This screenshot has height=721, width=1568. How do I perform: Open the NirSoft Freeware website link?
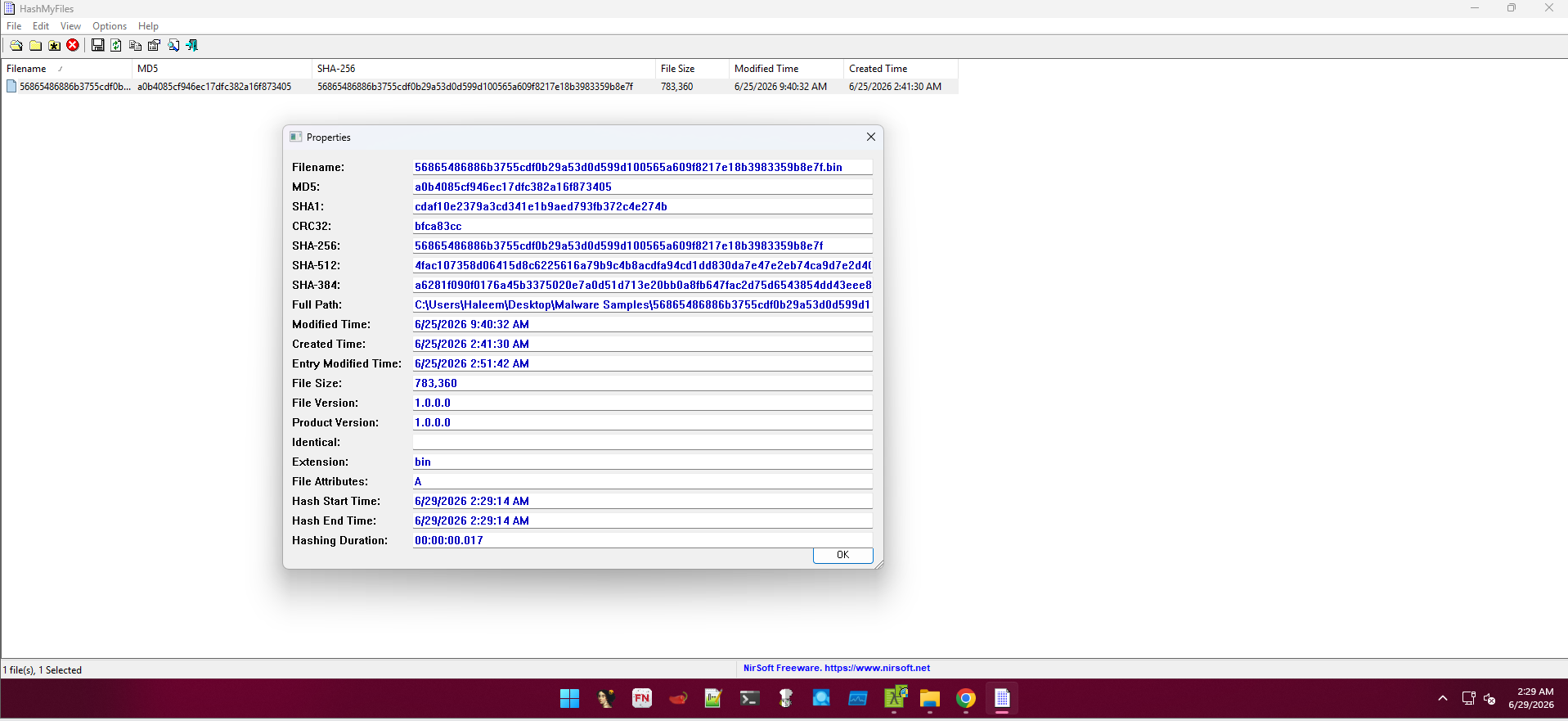tap(837, 668)
